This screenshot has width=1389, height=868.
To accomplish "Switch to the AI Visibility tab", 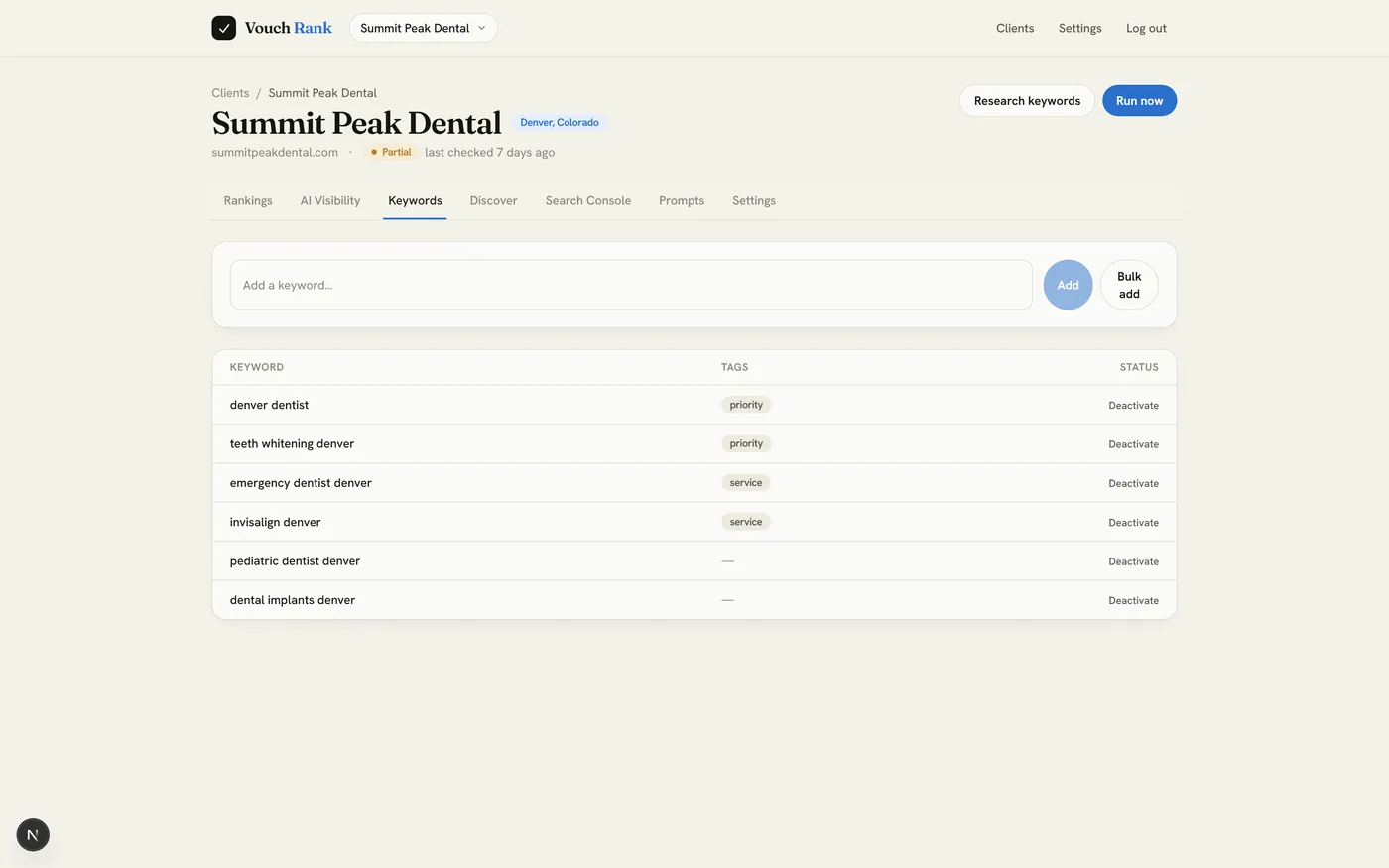I will coord(330,200).
